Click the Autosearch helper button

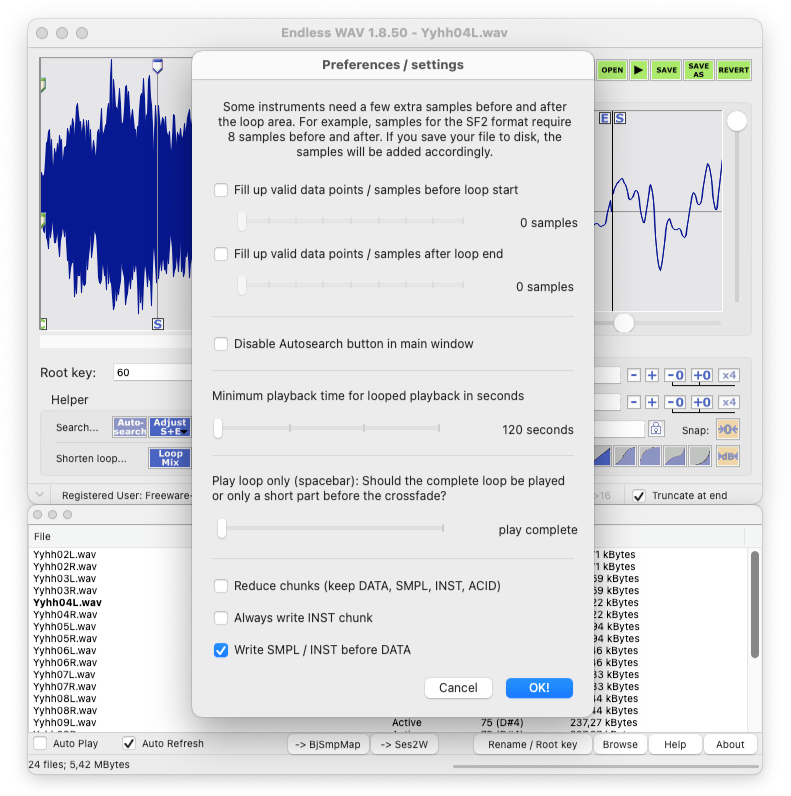(130, 427)
